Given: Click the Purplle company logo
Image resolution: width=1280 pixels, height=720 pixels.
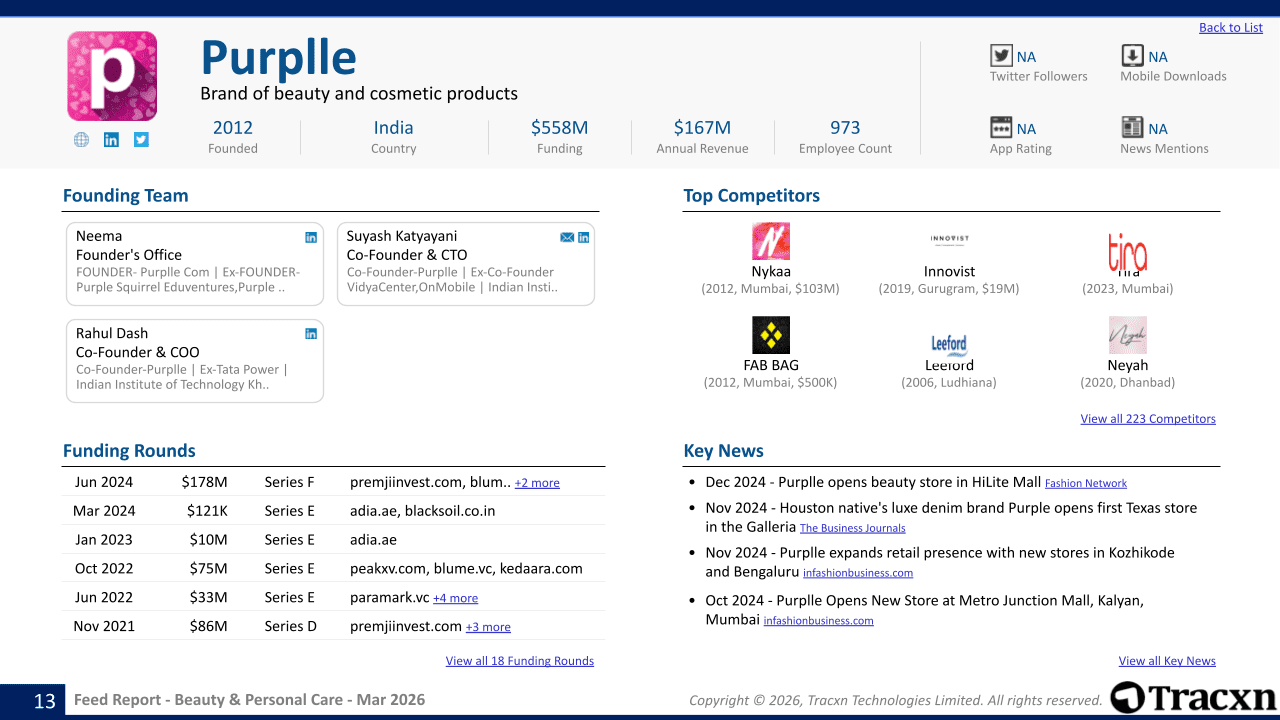Looking at the screenshot, I should pos(112,76).
